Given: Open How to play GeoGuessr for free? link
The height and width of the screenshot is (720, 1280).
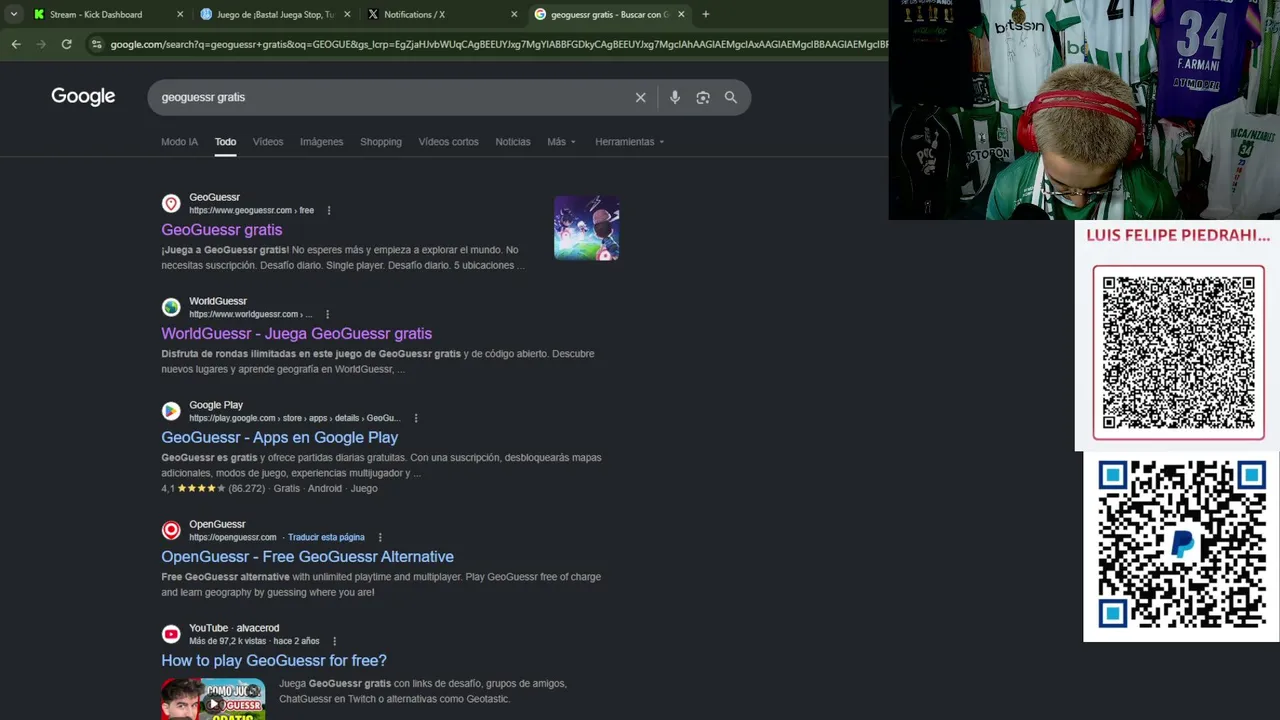Looking at the screenshot, I should pos(274,661).
